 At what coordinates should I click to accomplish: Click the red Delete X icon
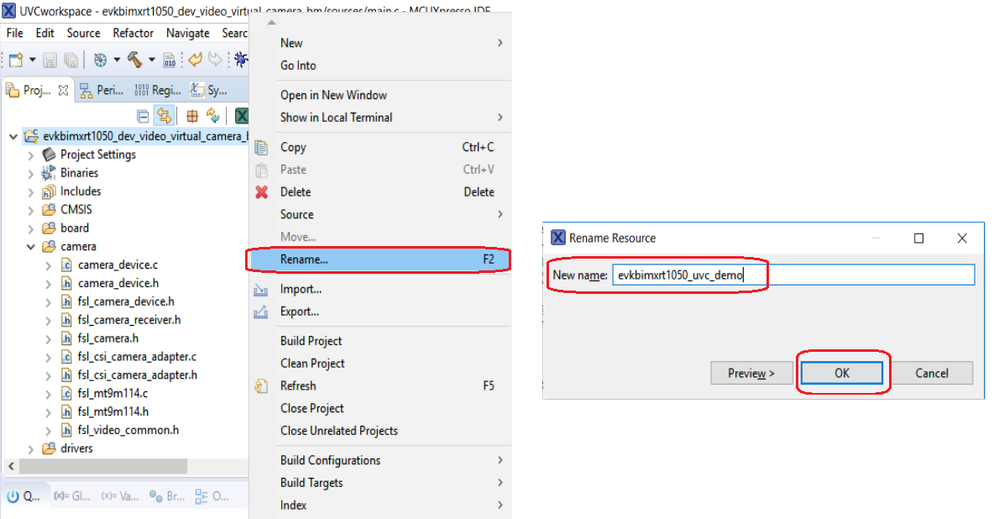pos(262,192)
